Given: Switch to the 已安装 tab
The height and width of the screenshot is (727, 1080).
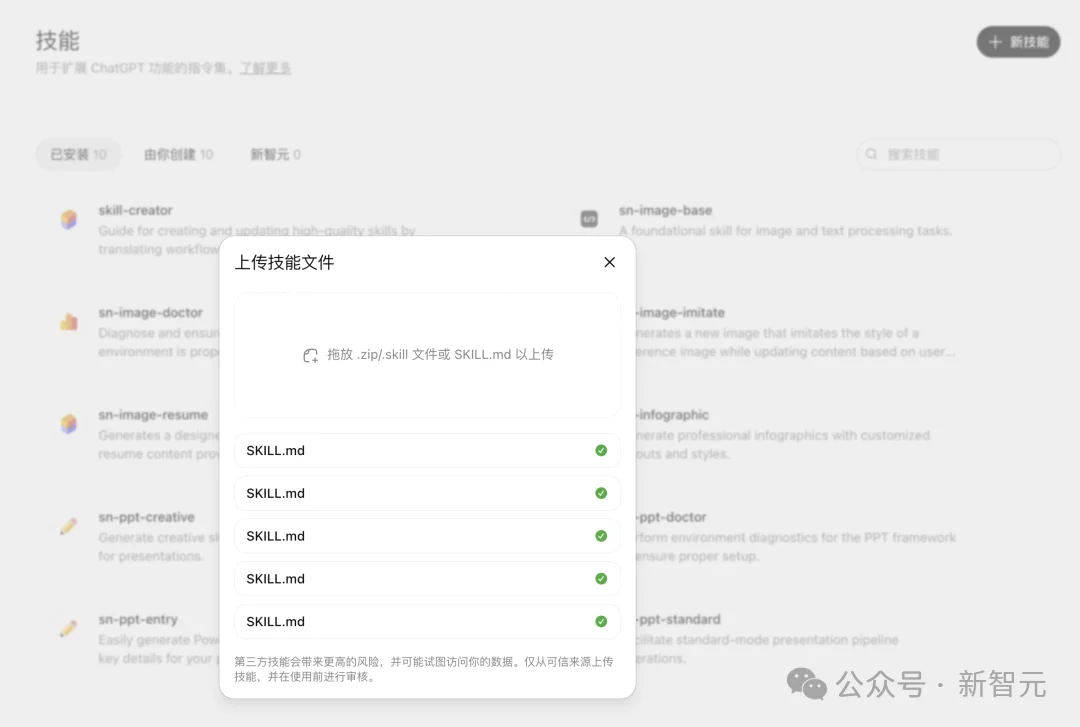Looking at the screenshot, I should click(x=79, y=154).
